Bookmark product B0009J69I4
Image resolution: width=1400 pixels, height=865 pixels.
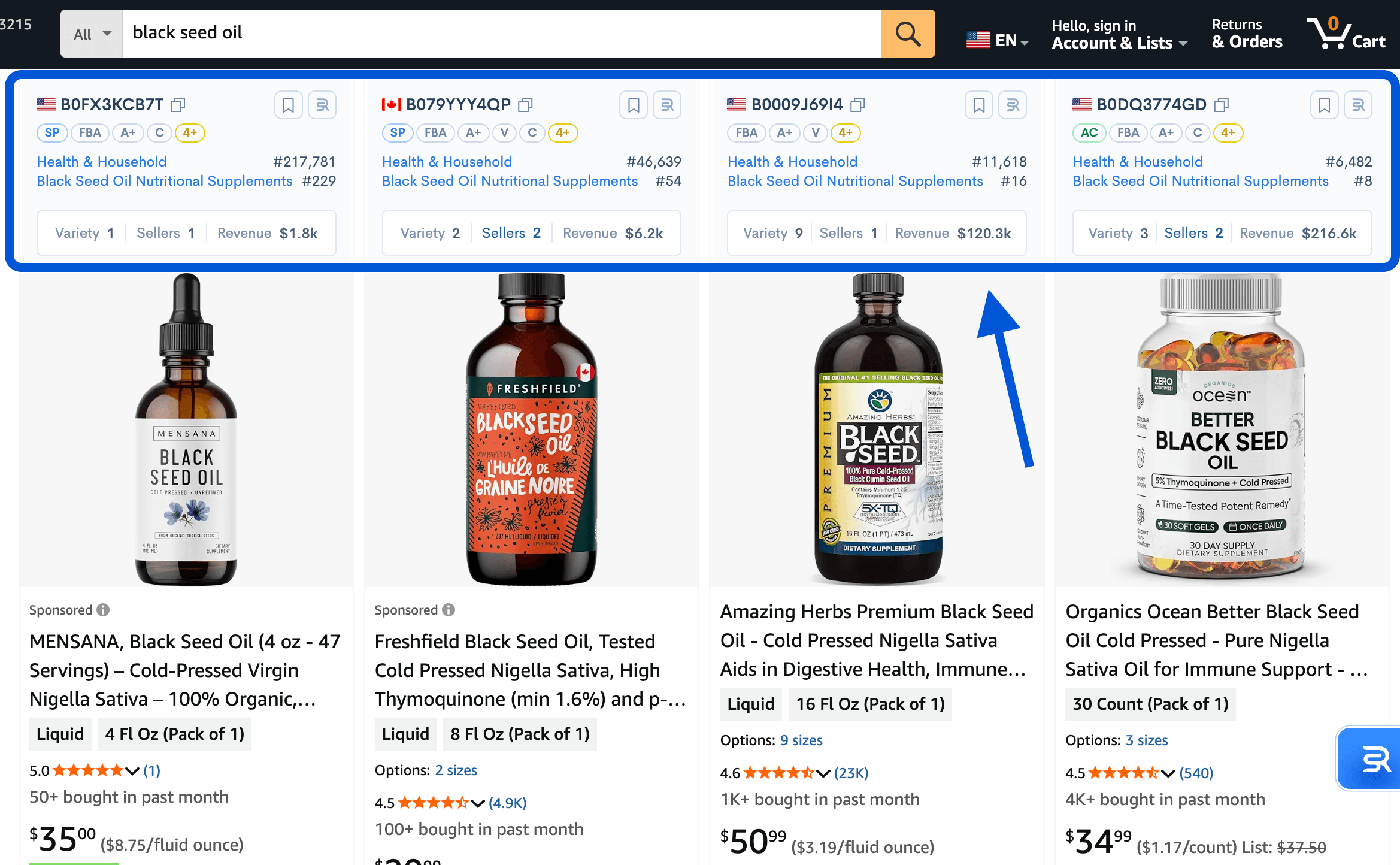pos(978,105)
